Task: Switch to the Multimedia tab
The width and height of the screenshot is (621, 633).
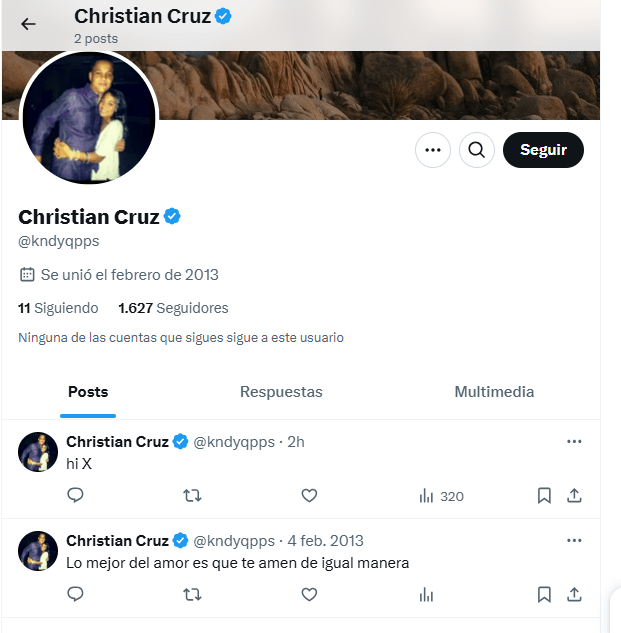Action: (494, 392)
